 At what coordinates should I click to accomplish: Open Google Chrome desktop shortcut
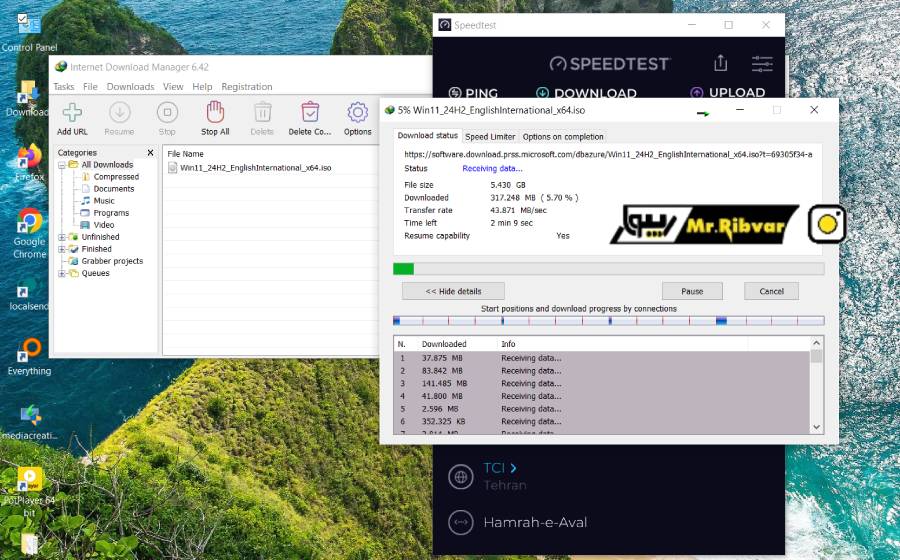pos(29,221)
